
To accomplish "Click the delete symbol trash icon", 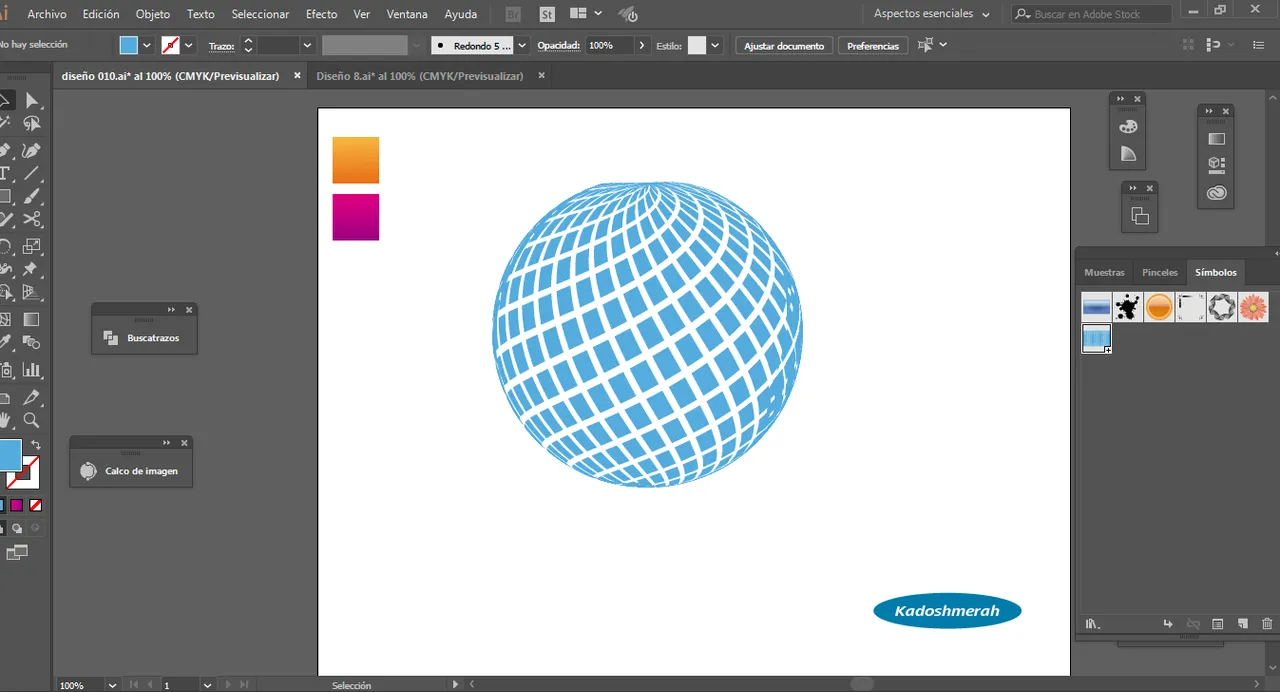I will pos(1267,624).
